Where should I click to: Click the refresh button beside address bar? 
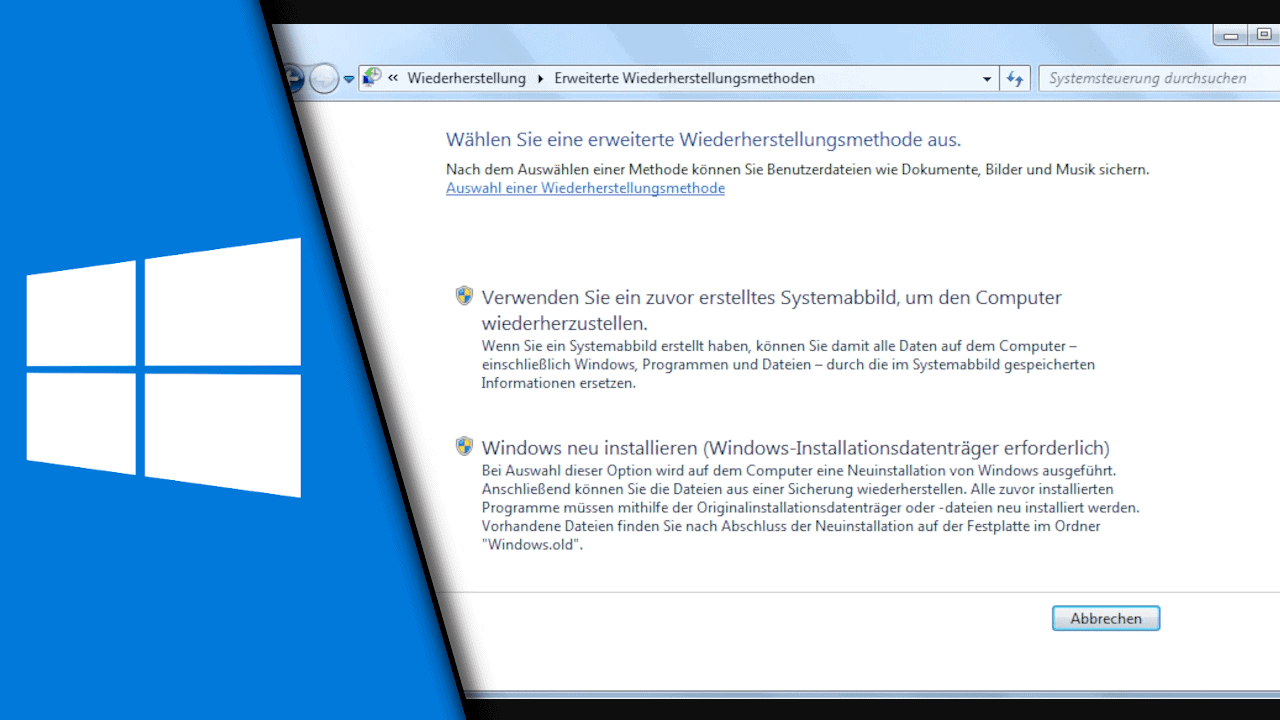(x=1015, y=78)
